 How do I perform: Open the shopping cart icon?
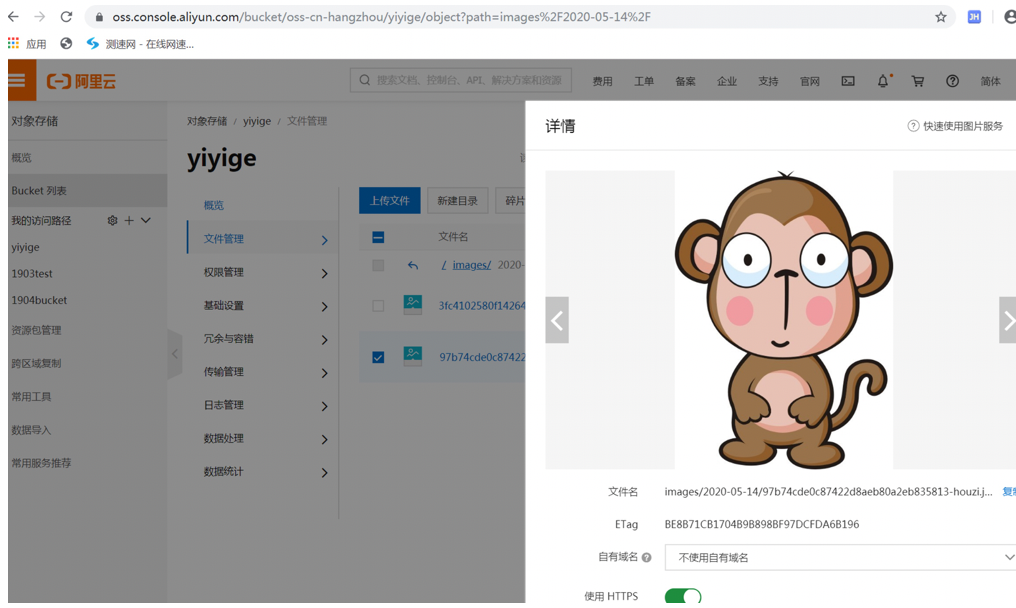point(918,81)
